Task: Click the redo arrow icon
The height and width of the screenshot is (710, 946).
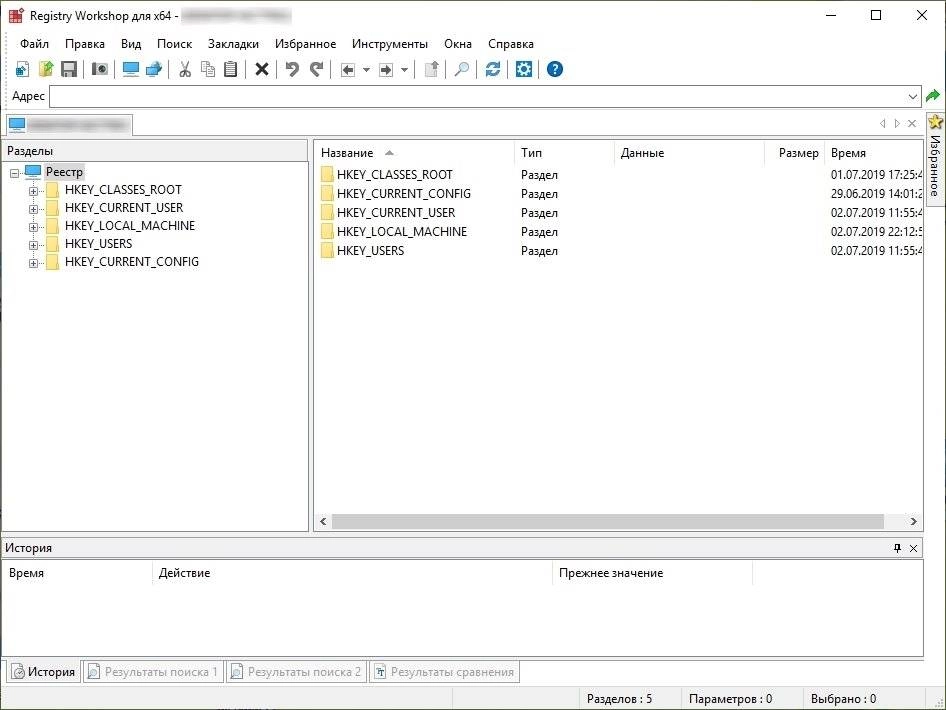Action: [x=316, y=69]
